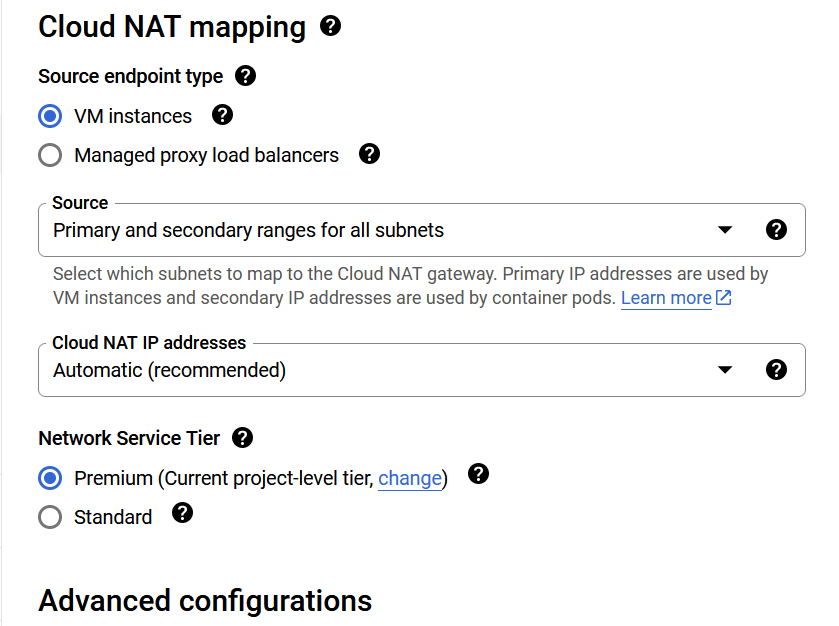Choose the Standard network tier radio button
The height and width of the screenshot is (626, 839).
pos(50,517)
